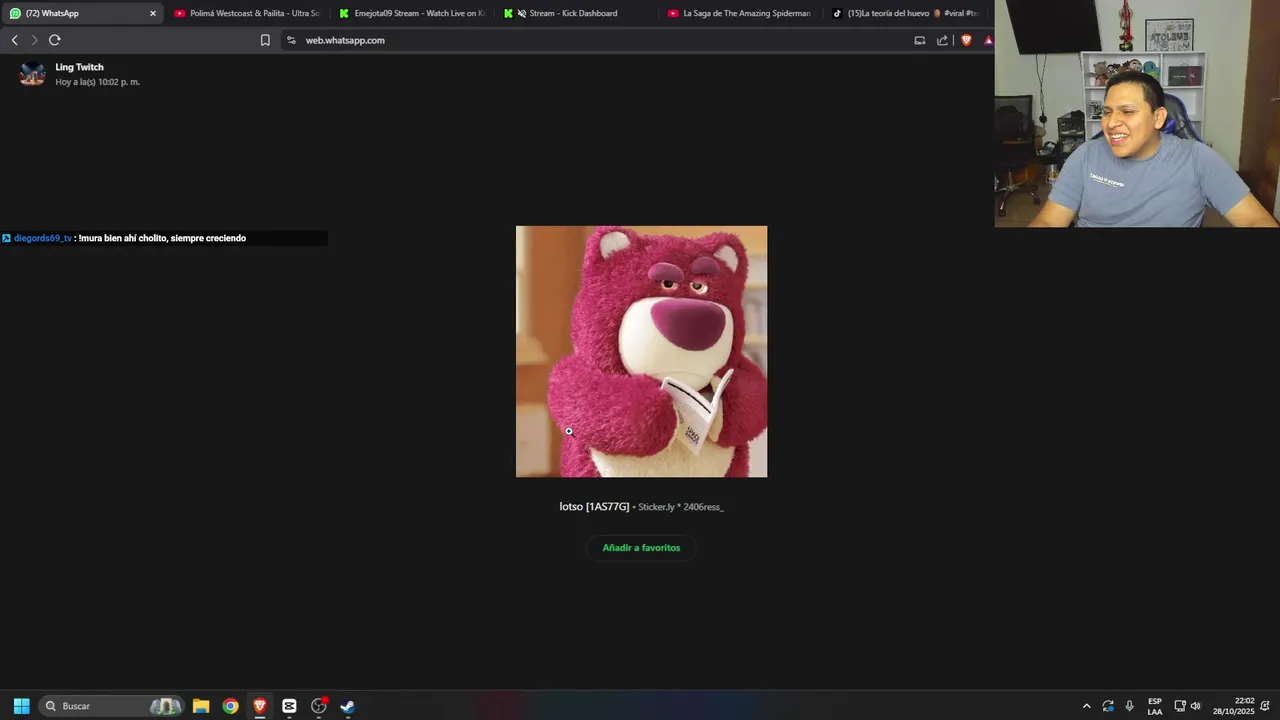Screen dimensions: 1280x720
Task: Click the diegords69_tv username in chat overlay
Action: point(42,238)
